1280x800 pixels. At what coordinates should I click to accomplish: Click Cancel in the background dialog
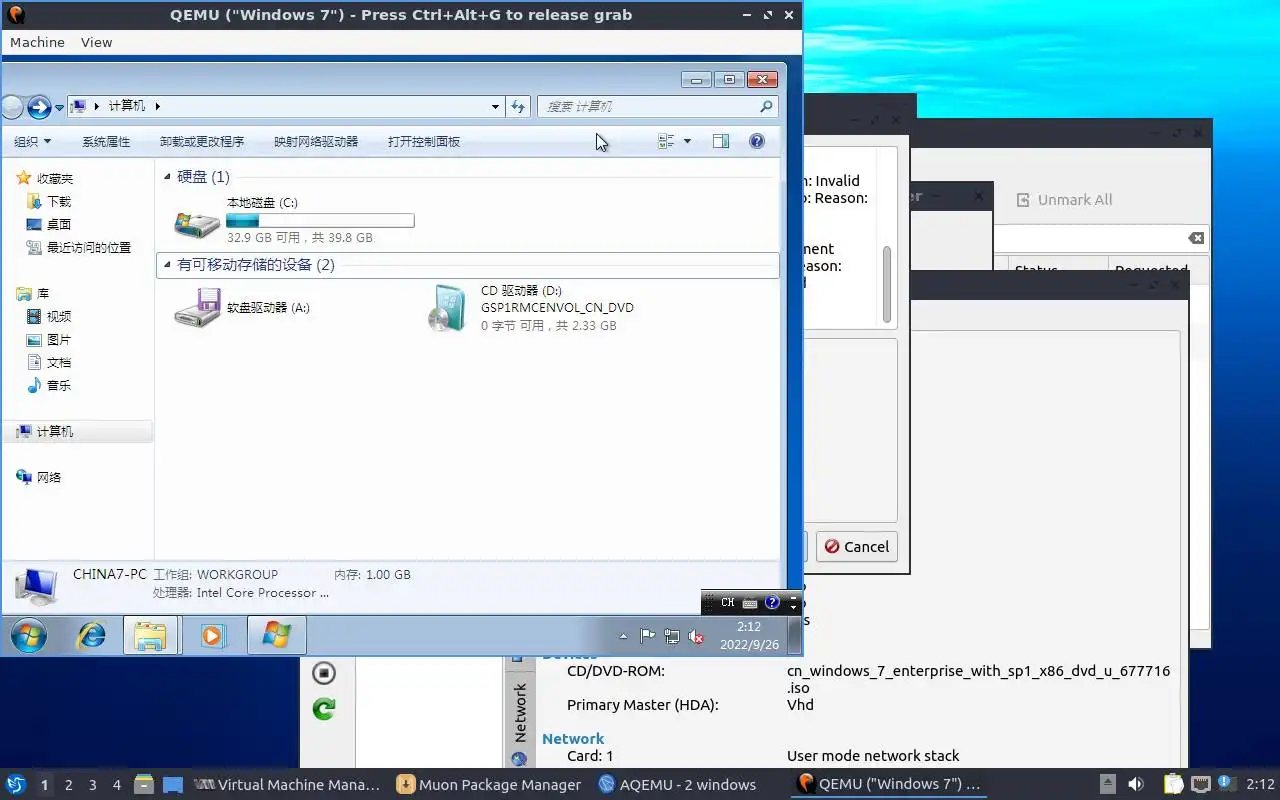pos(857,547)
